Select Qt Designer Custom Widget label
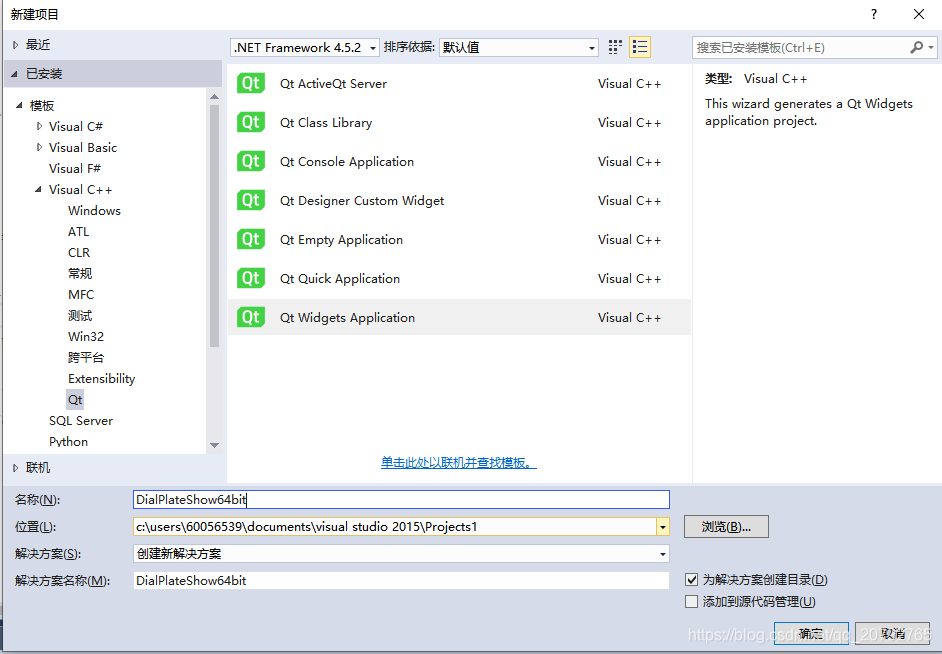Viewport: 942px width, 654px height. (x=362, y=201)
